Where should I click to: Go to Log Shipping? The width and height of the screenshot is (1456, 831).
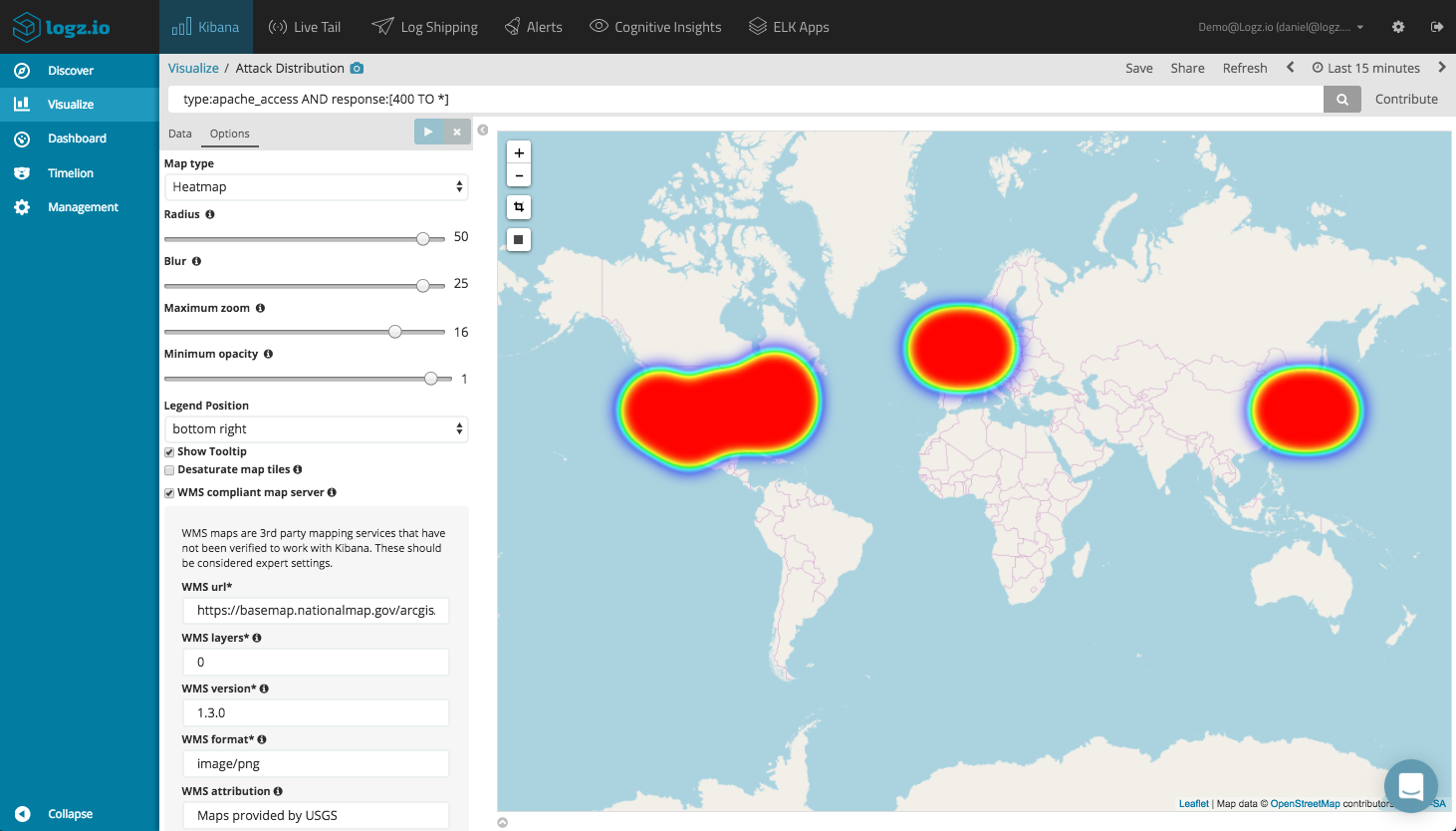click(x=425, y=27)
